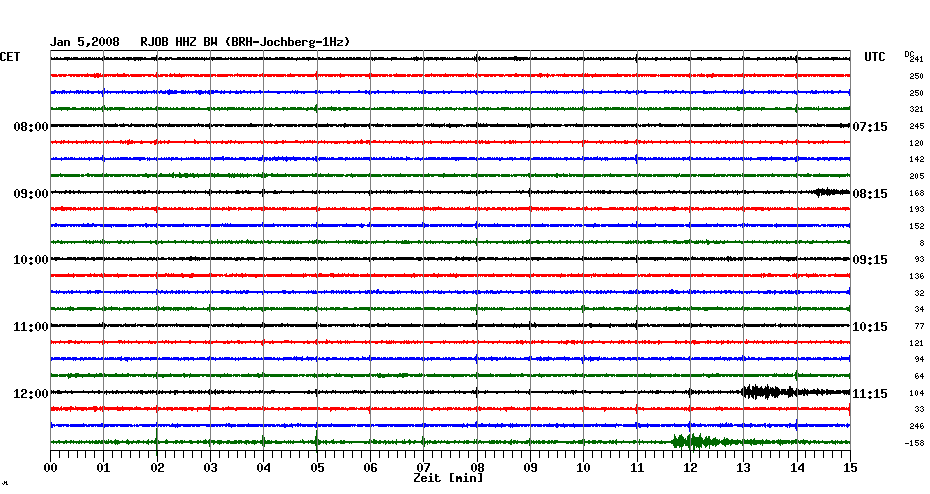The height and width of the screenshot is (494, 930).
Task: Click minute axis tick label 13
Action: pyautogui.click(x=744, y=467)
